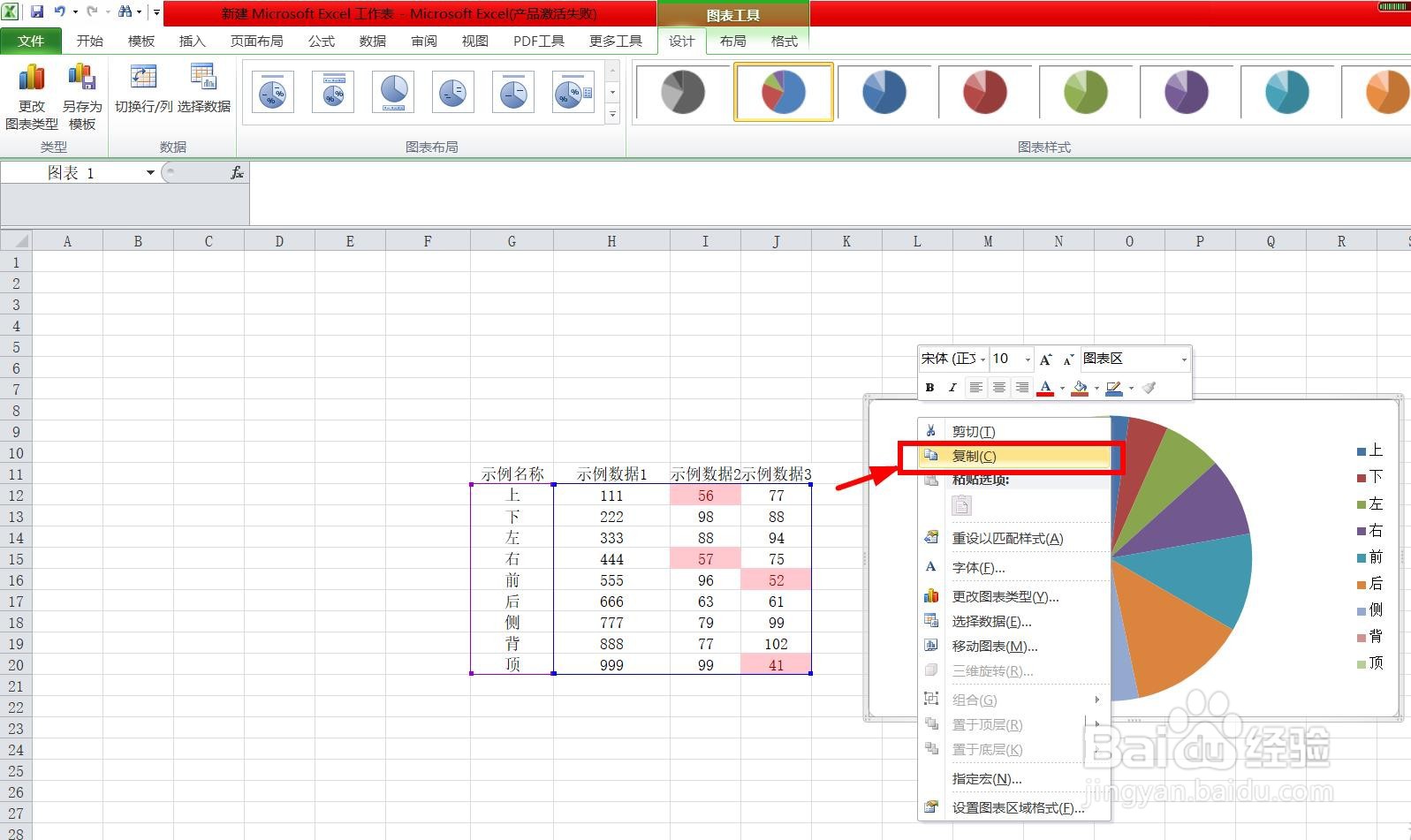Image resolution: width=1411 pixels, height=840 pixels.
Task: Switch to the Home (开始) tab
Action: pos(90,41)
